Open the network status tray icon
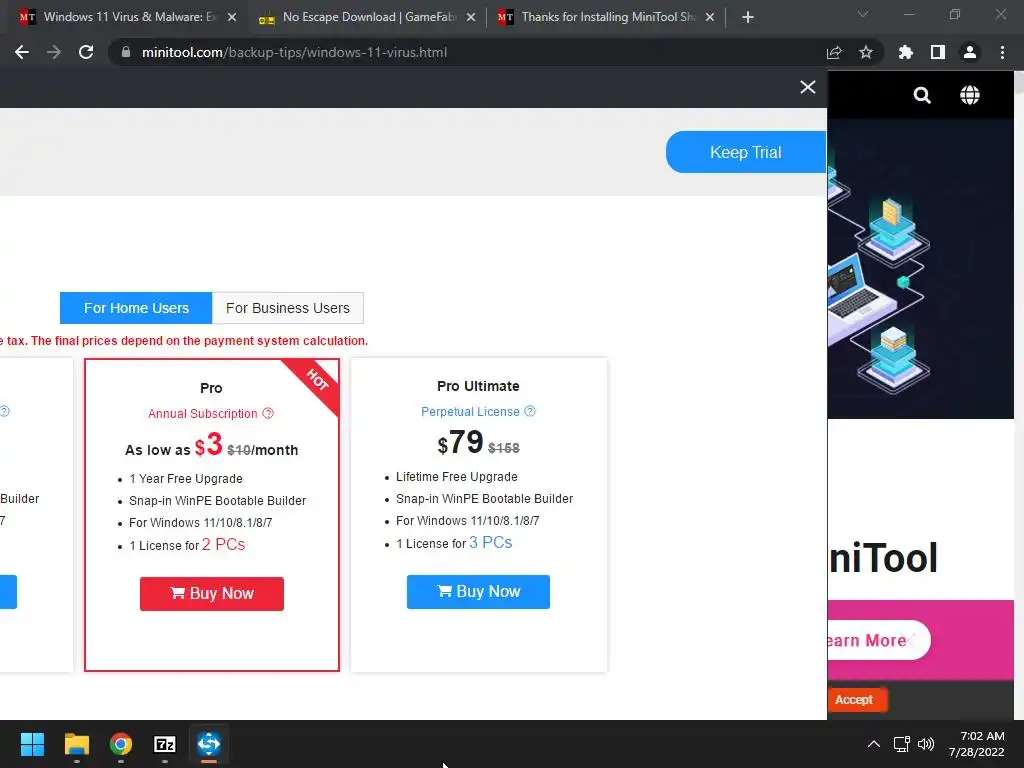Image resolution: width=1024 pixels, height=768 pixels. tap(902, 744)
